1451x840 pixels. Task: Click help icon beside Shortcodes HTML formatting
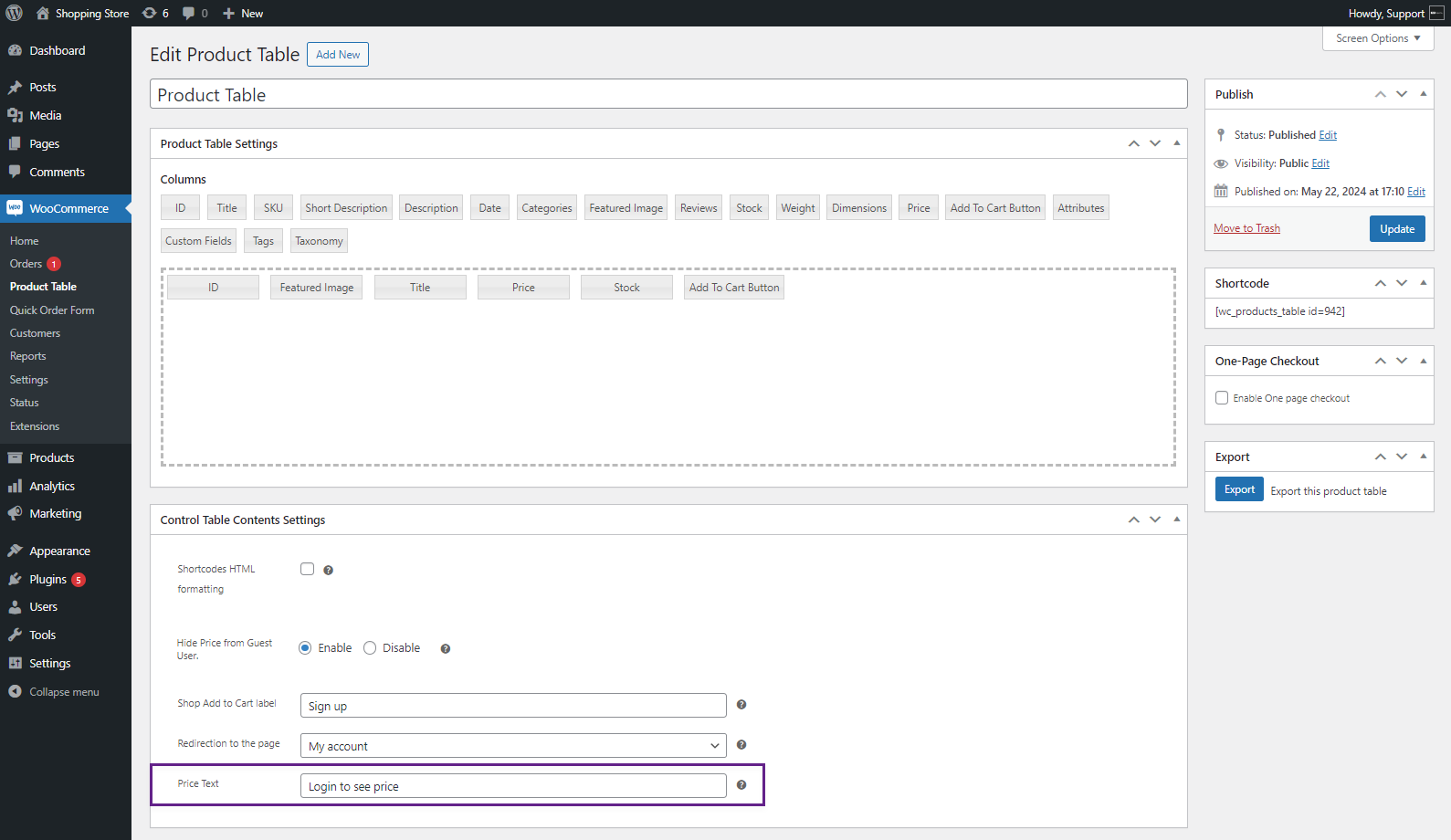[328, 570]
